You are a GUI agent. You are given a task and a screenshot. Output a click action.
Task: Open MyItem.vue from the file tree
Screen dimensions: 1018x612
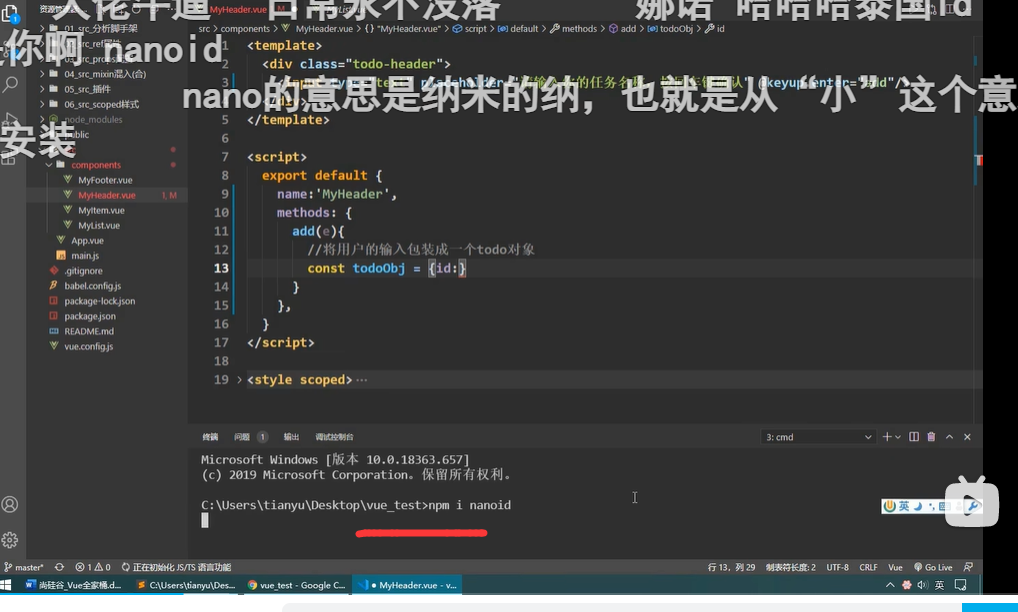[x=101, y=210]
